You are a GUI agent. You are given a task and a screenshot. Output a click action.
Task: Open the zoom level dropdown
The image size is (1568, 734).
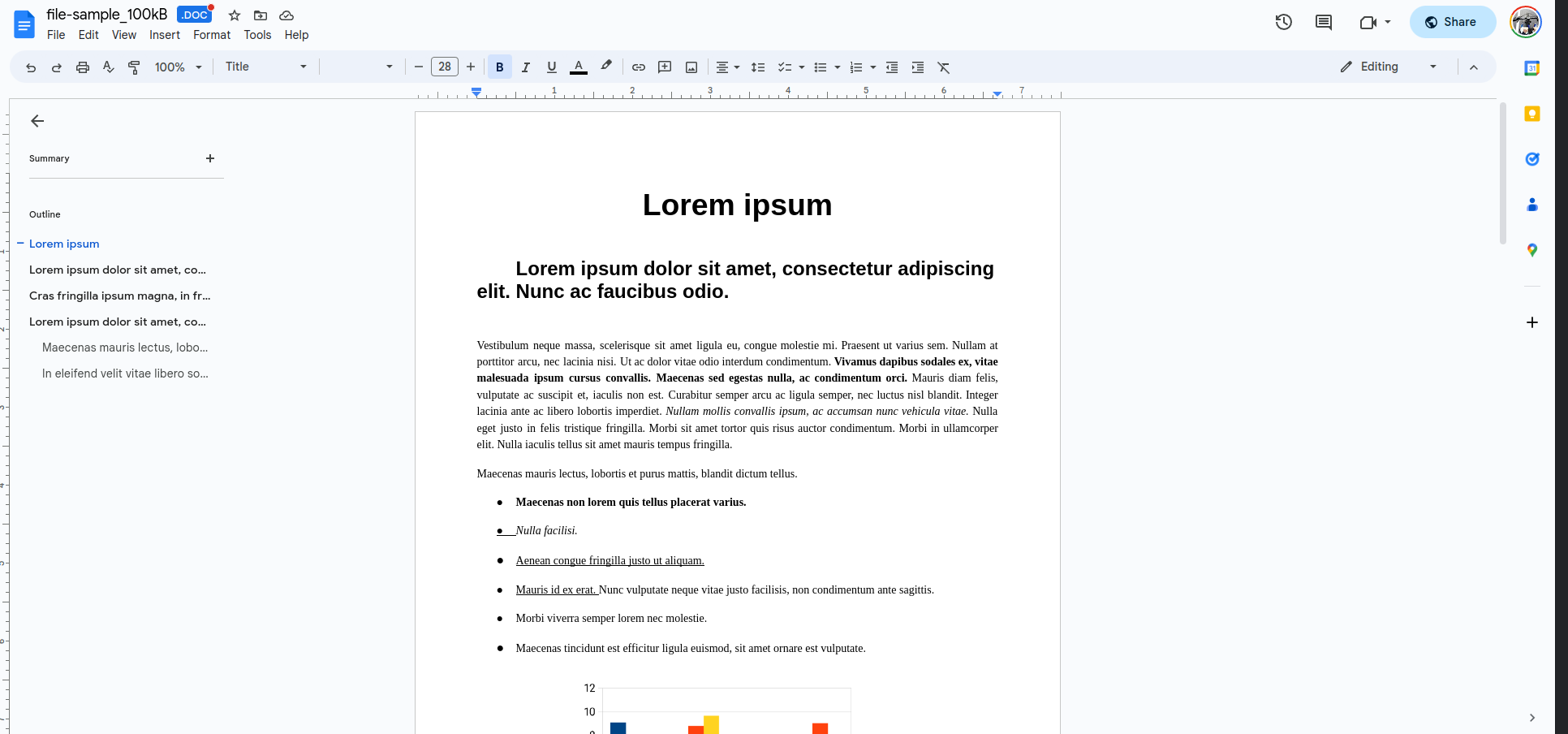click(179, 67)
